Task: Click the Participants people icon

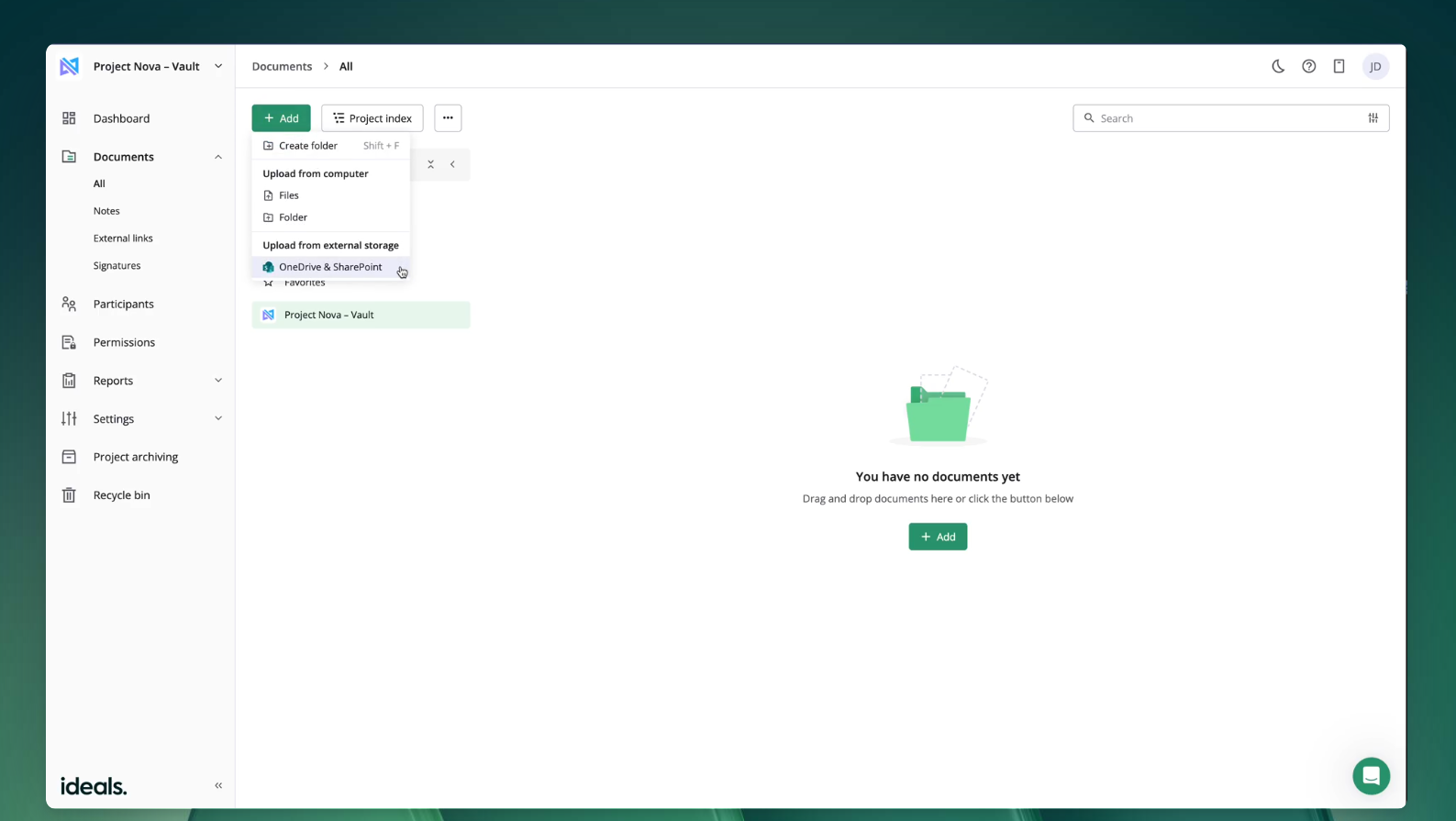Action: [x=69, y=304]
